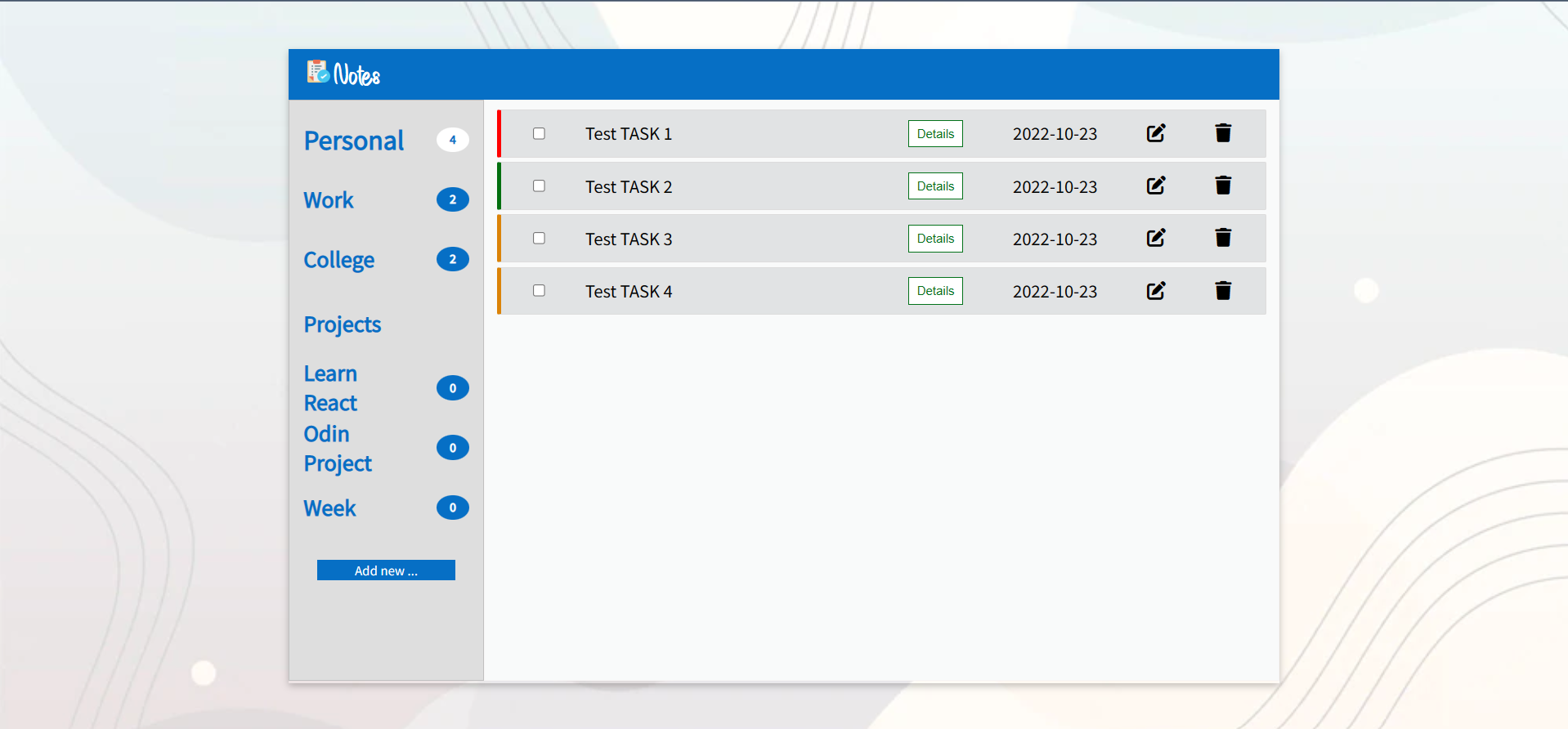Click the Projects section heading
The image size is (1568, 729).
tap(343, 324)
